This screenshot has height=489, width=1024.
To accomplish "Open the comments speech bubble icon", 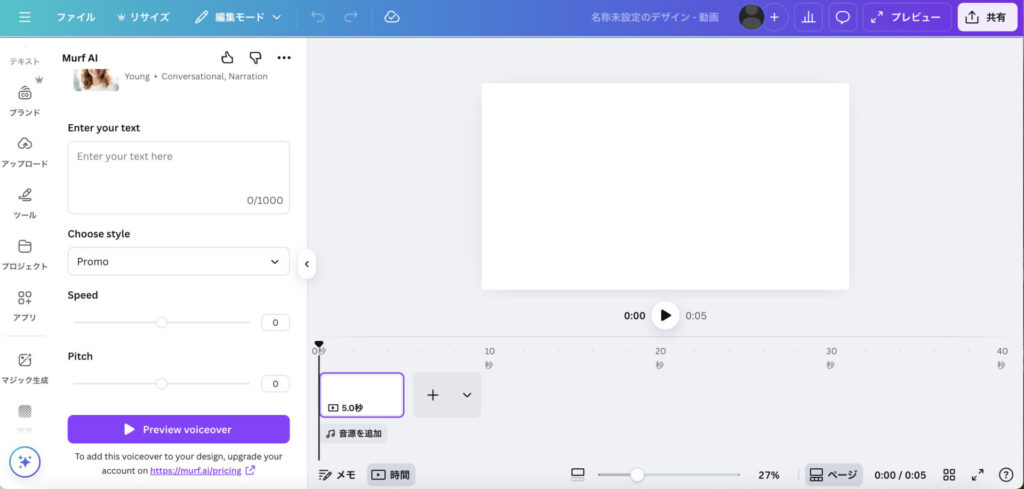I will pos(843,17).
